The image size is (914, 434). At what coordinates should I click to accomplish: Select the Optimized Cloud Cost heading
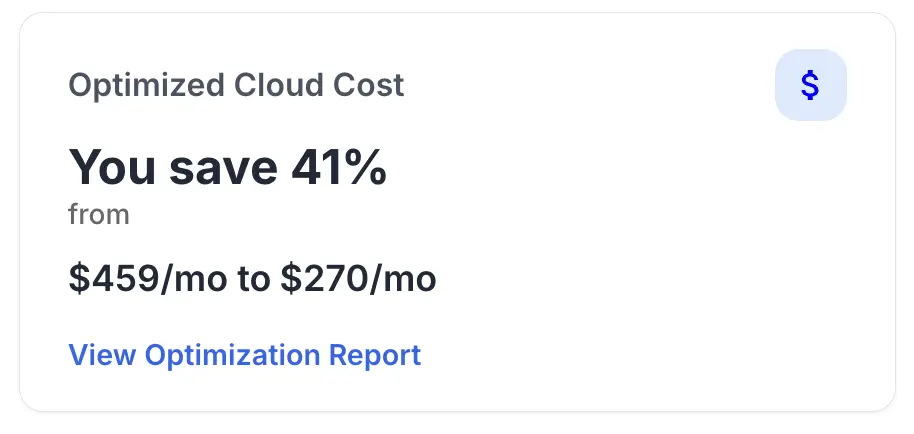click(236, 85)
